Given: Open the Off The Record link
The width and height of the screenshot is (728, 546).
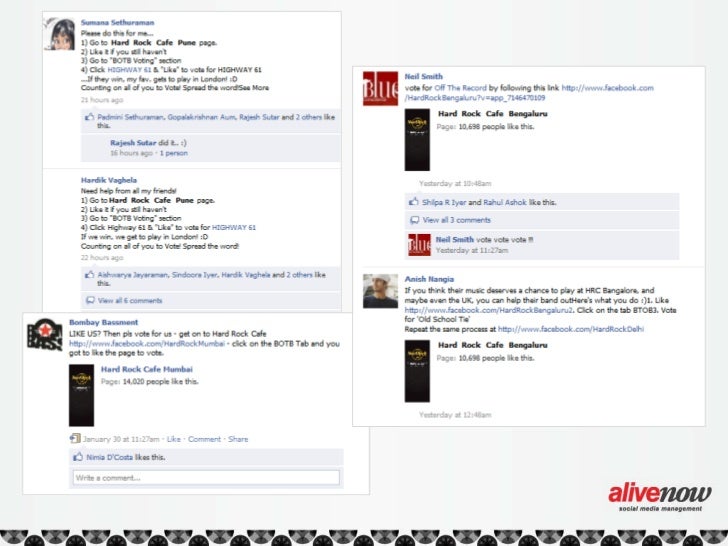Looking at the screenshot, I should (x=461, y=88).
